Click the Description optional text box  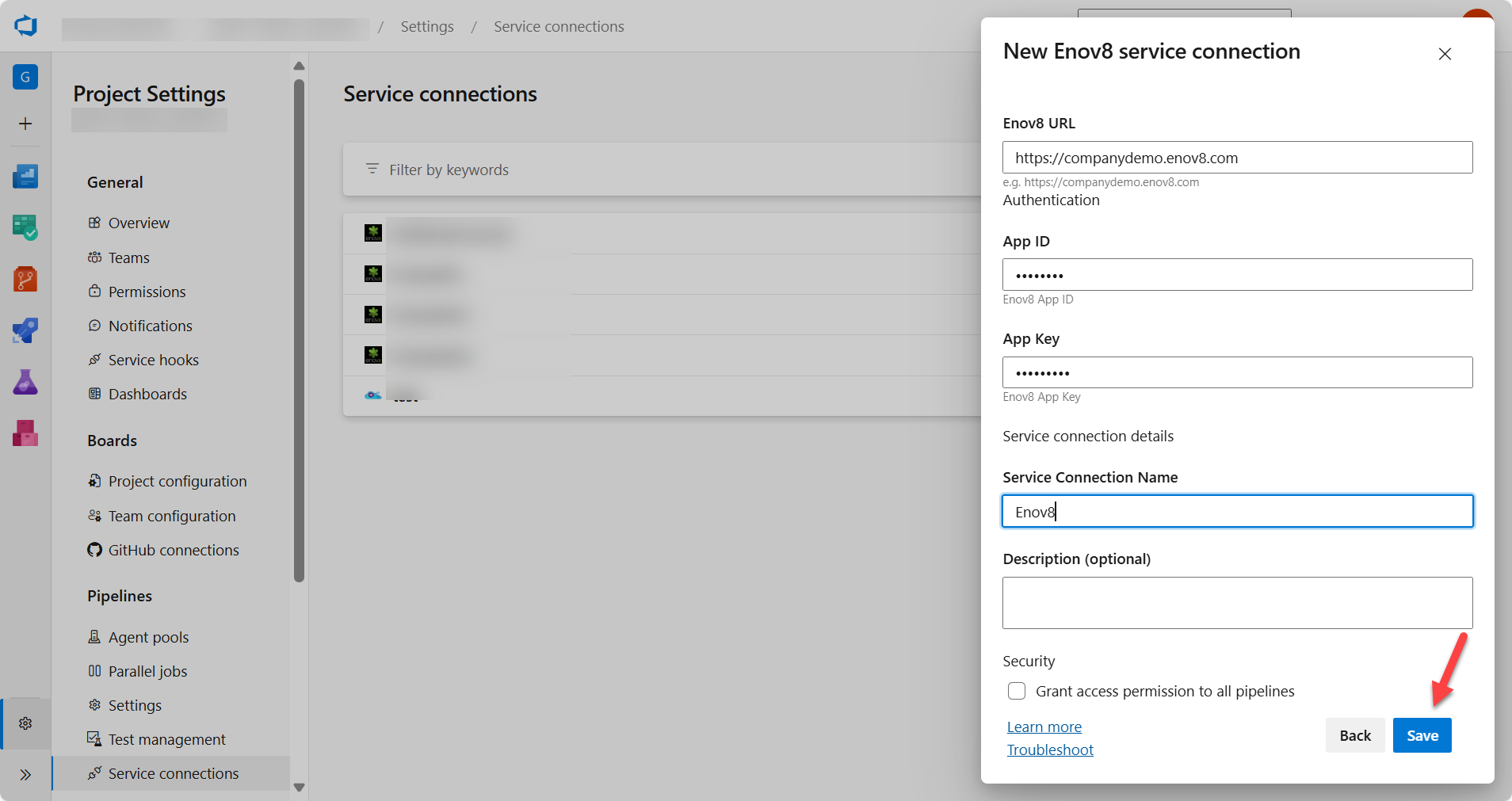pos(1237,603)
